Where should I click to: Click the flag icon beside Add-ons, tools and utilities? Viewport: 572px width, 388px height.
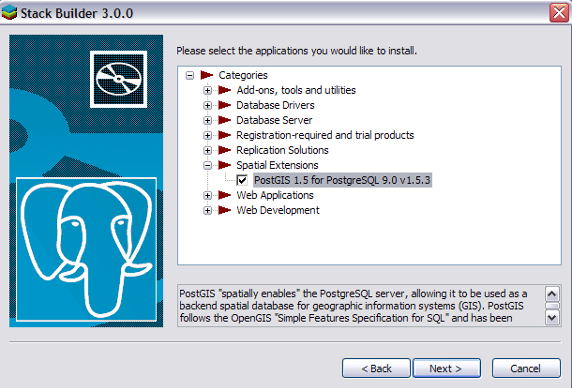(225, 90)
